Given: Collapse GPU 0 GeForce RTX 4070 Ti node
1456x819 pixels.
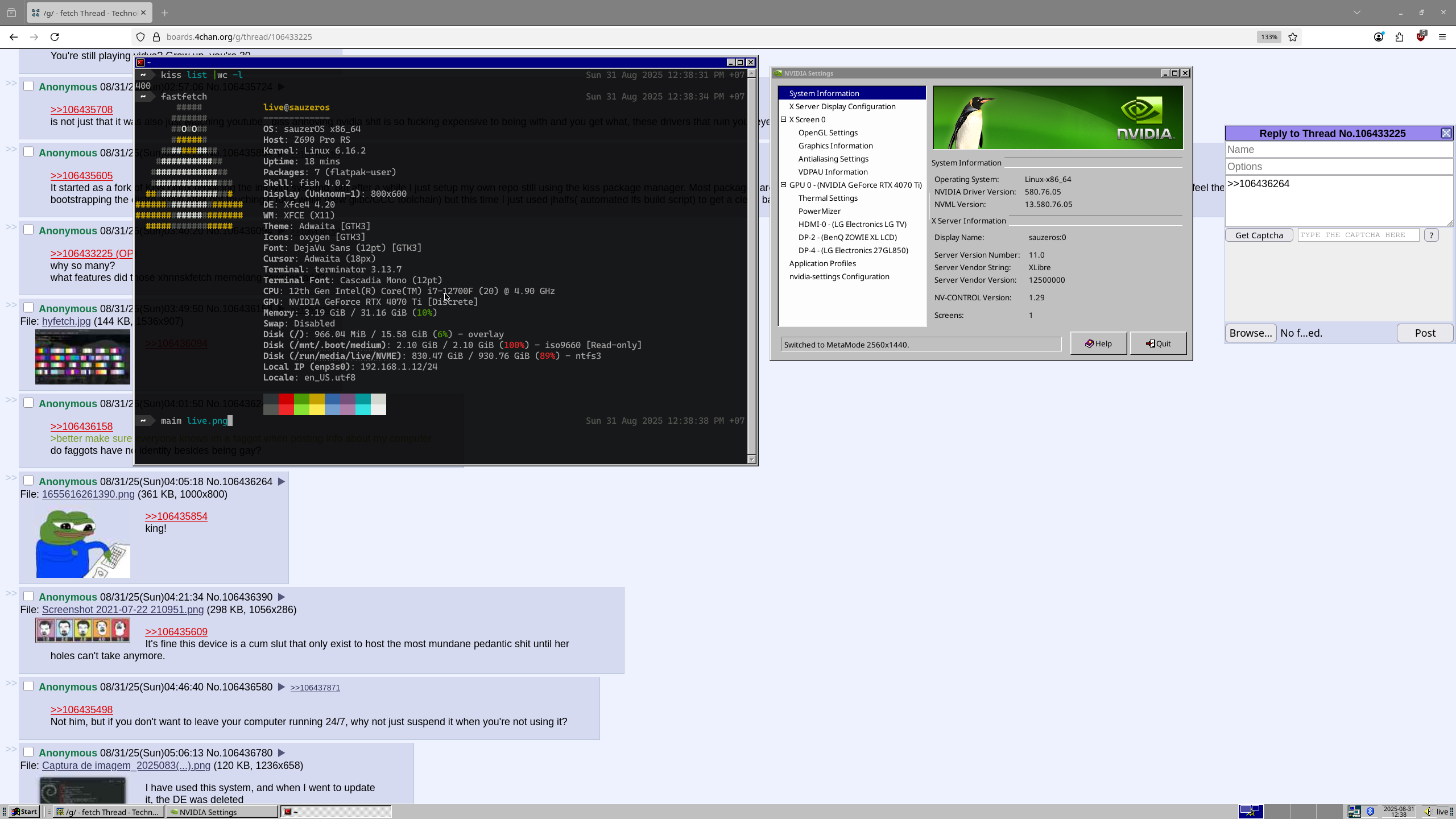Looking at the screenshot, I should pos(783,185).
